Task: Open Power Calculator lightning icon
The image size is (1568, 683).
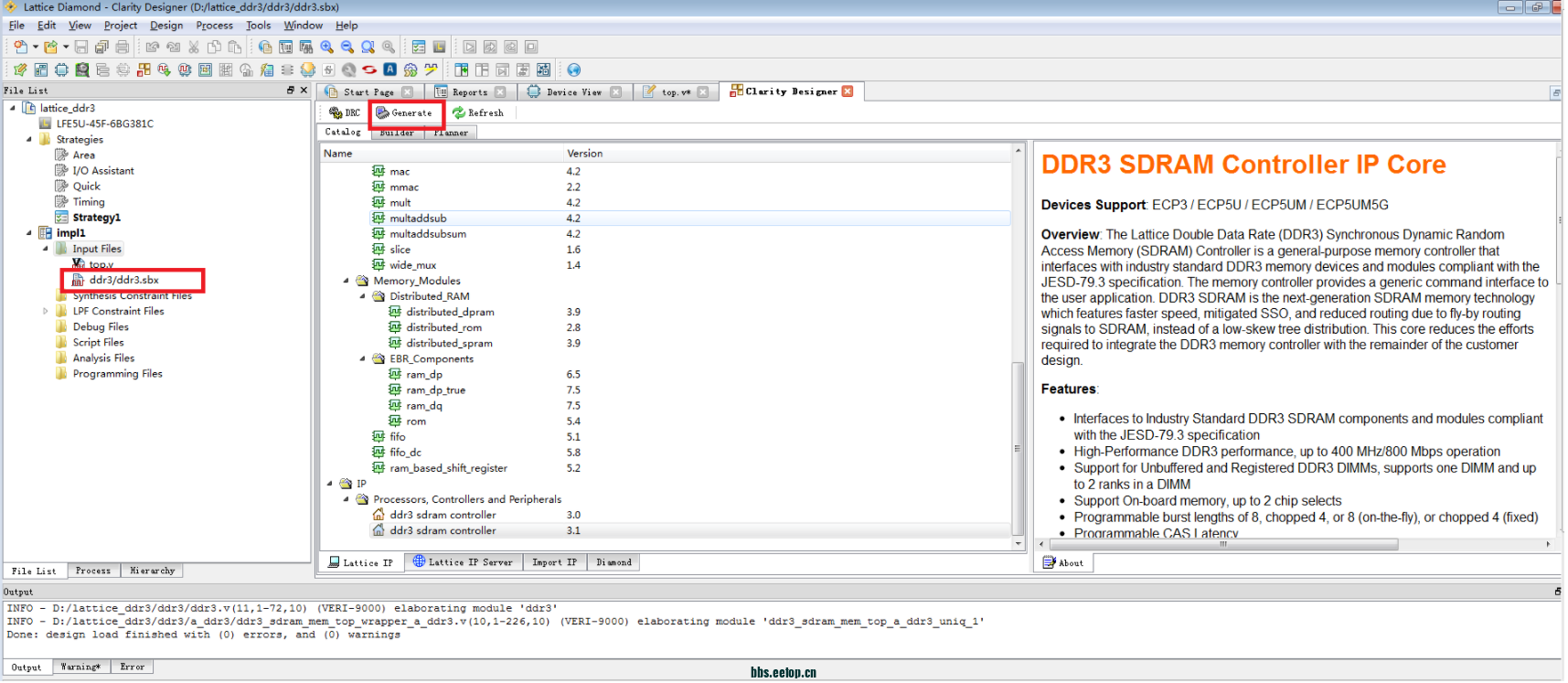Action: pos(266,69)
